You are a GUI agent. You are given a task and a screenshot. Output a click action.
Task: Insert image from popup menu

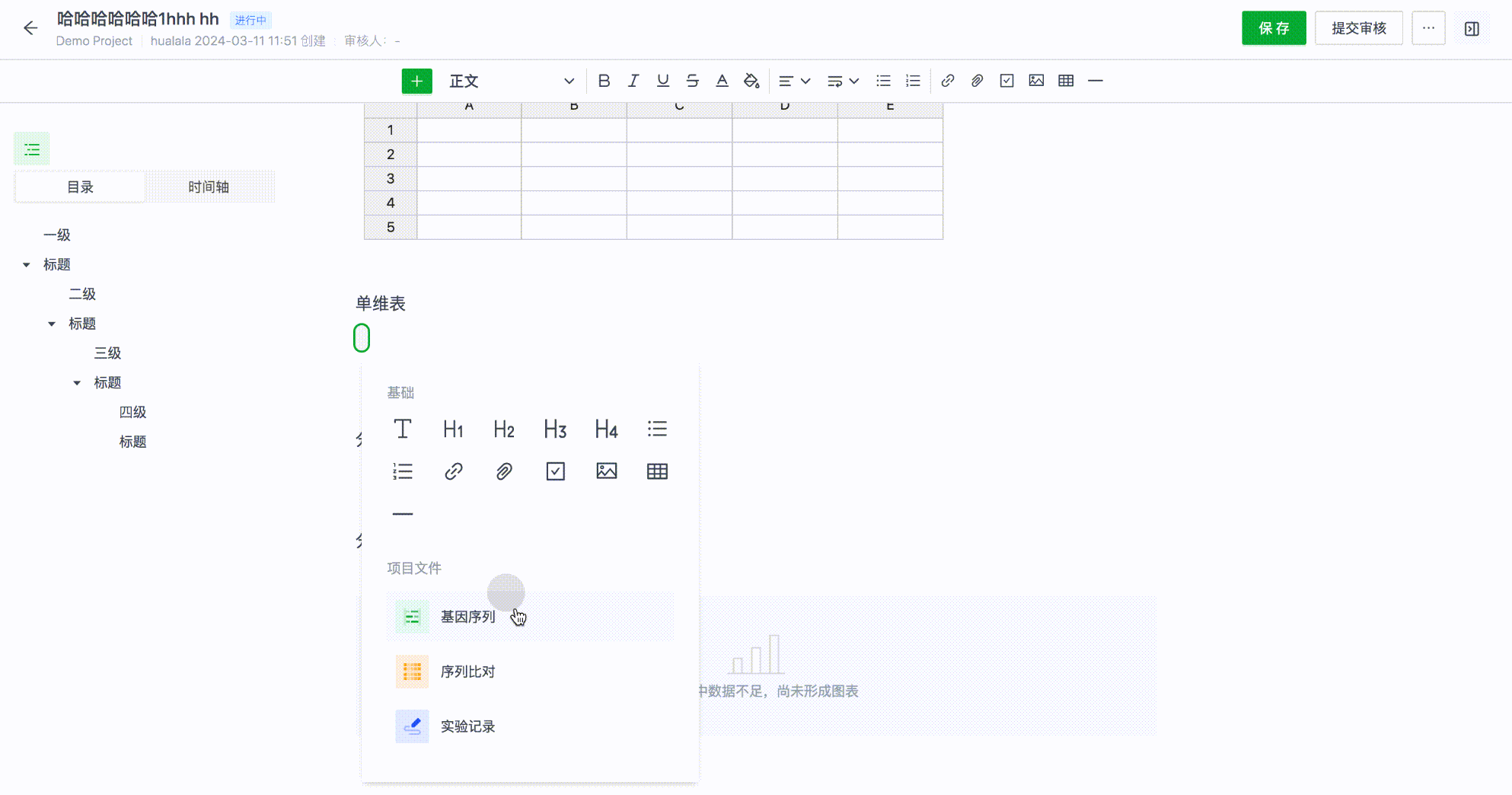pyautogui.click(x=606, y=471)
